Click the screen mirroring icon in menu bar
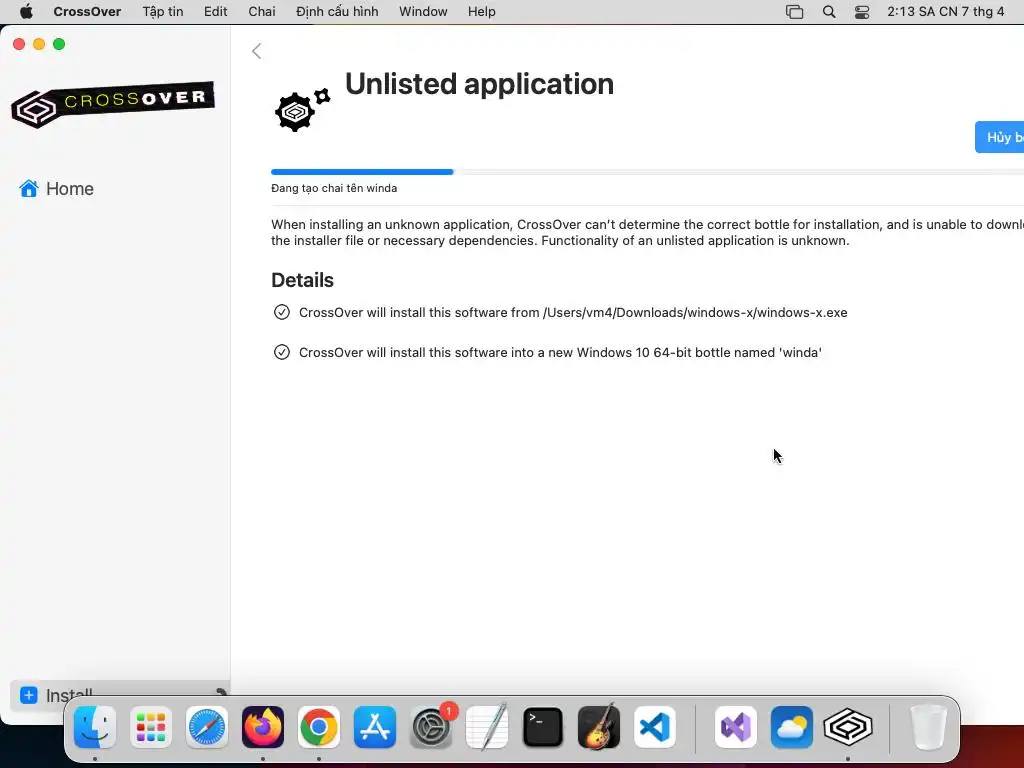 pyautogui.click(x=794, y=12)
